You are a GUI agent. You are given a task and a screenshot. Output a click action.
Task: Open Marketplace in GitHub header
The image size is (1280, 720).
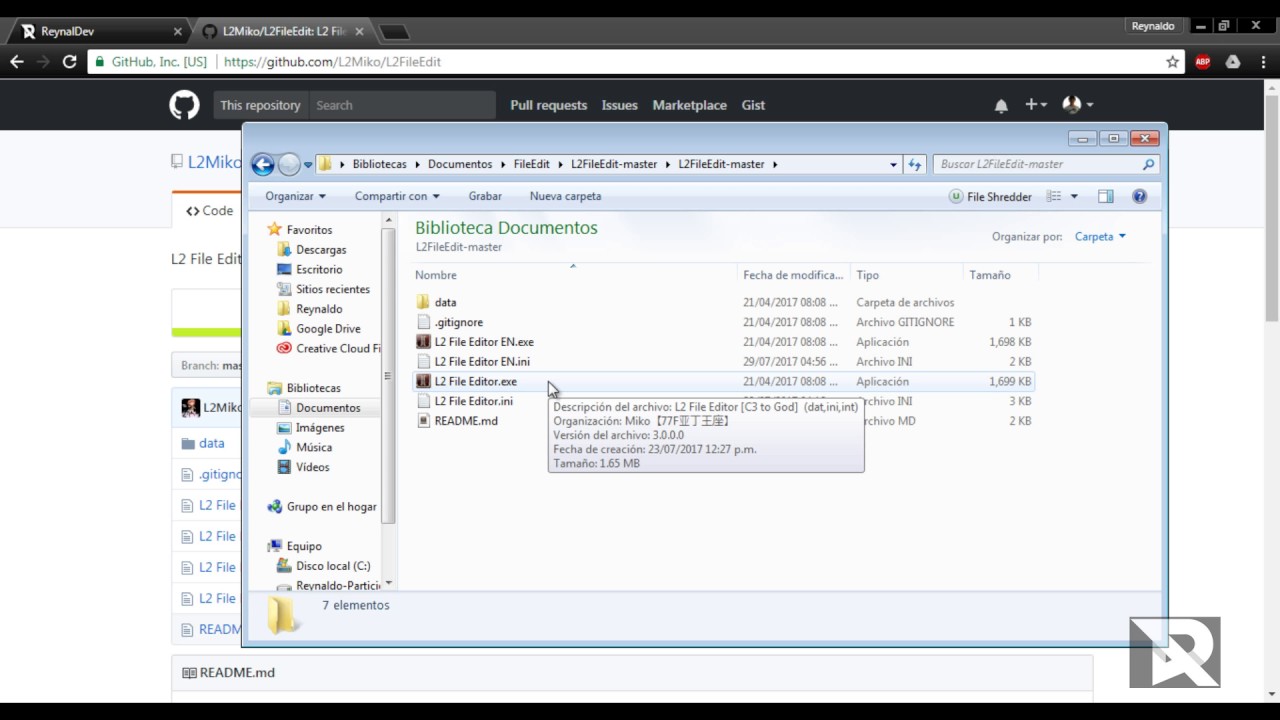click(689, 105)
